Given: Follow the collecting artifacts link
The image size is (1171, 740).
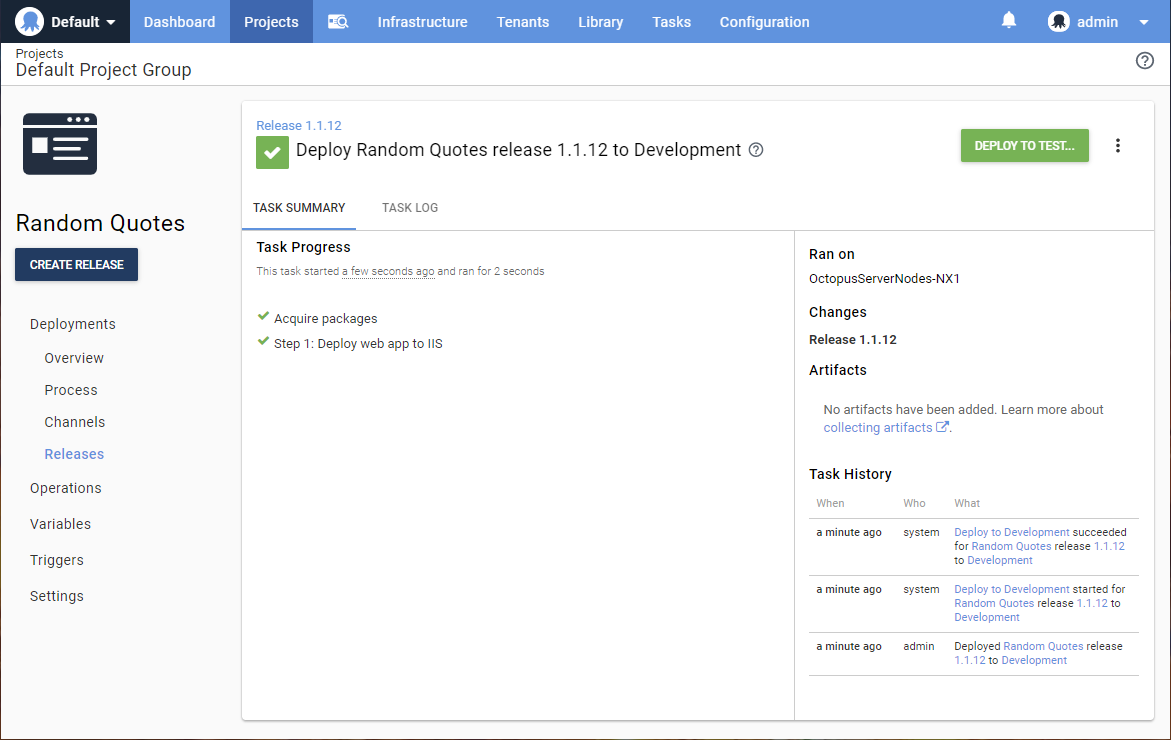Looking at the screenshot, I should [x=878, y=428].
